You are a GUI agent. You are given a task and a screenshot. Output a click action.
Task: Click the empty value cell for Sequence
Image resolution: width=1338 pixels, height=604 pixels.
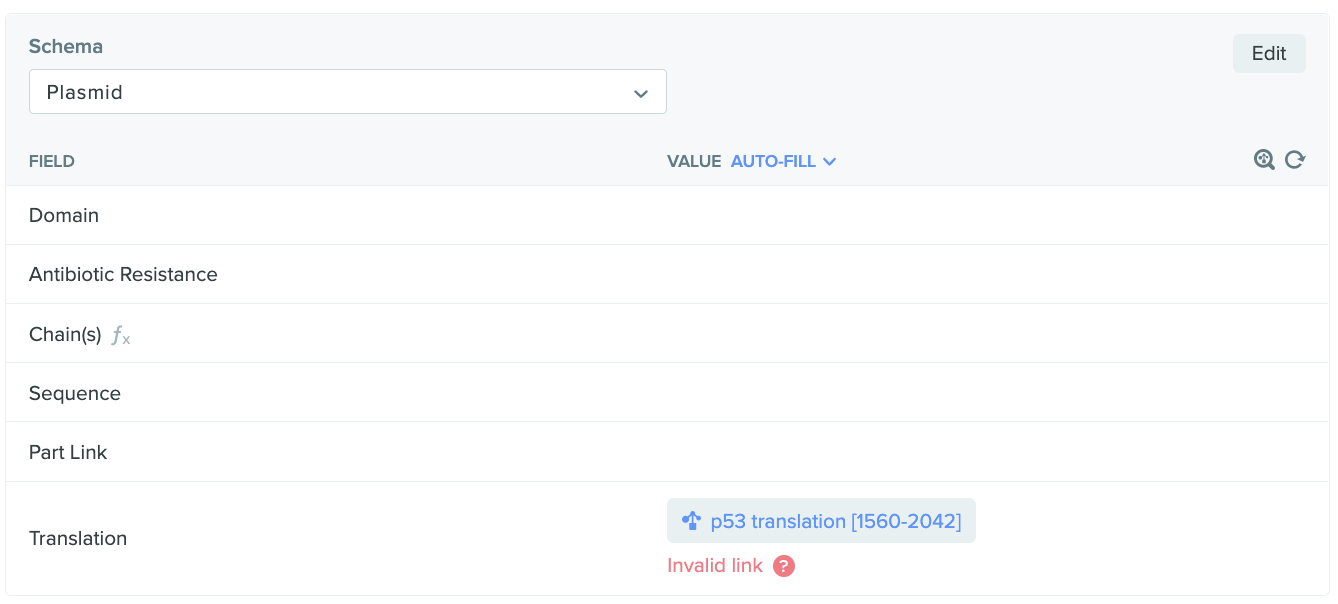click(x=985, y=393)
